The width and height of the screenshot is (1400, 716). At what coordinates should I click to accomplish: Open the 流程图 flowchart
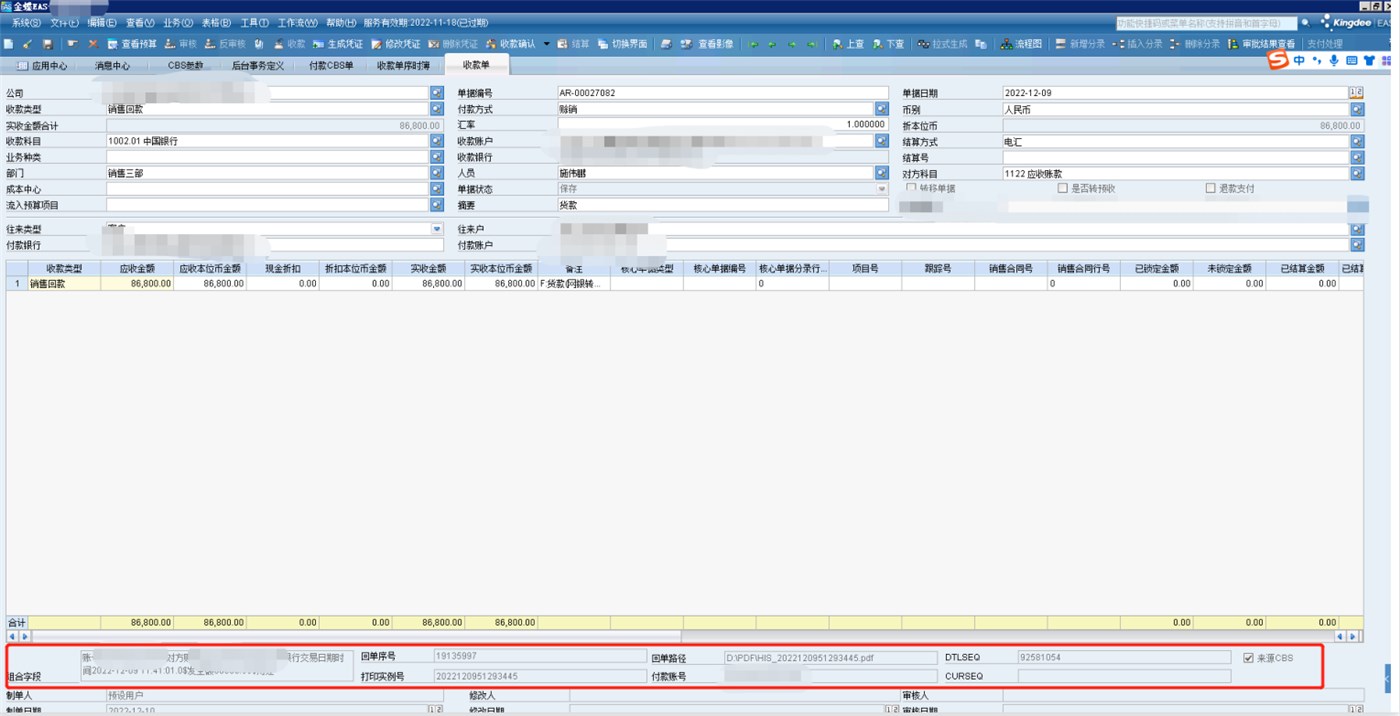pos(1021,44)
